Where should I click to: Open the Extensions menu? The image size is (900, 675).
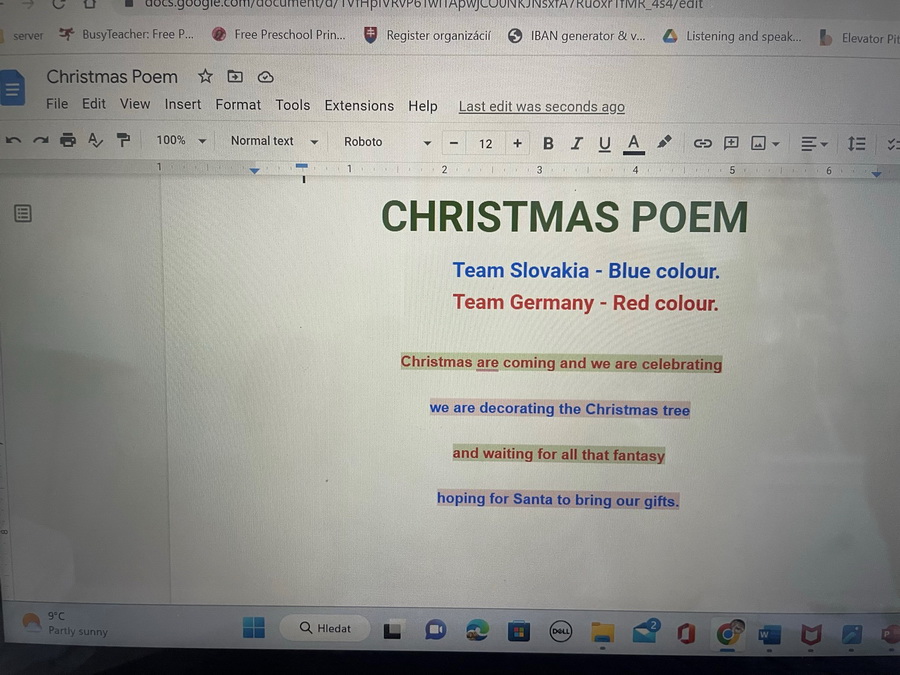click(359, 106)
